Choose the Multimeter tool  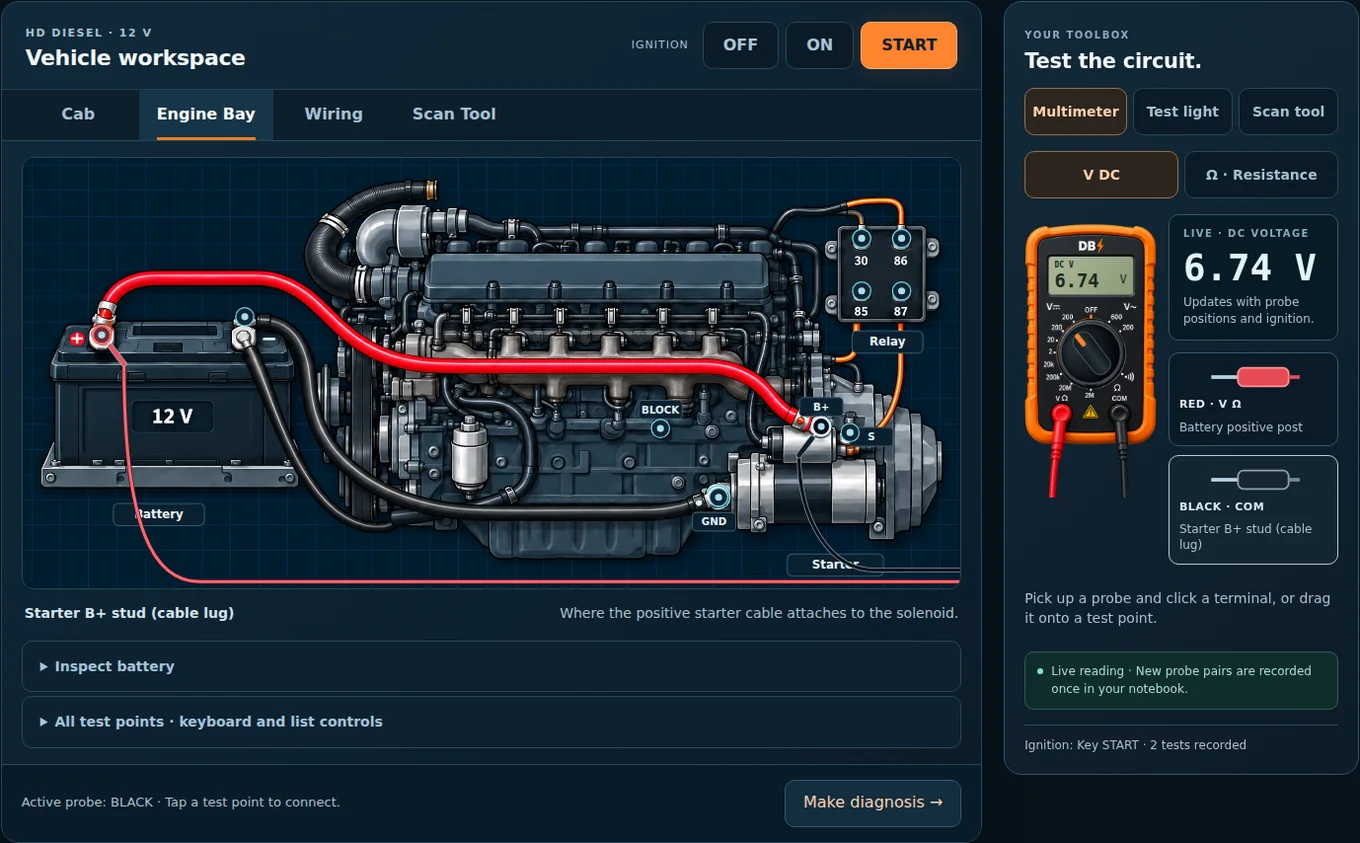click(x=1076, y=112)
